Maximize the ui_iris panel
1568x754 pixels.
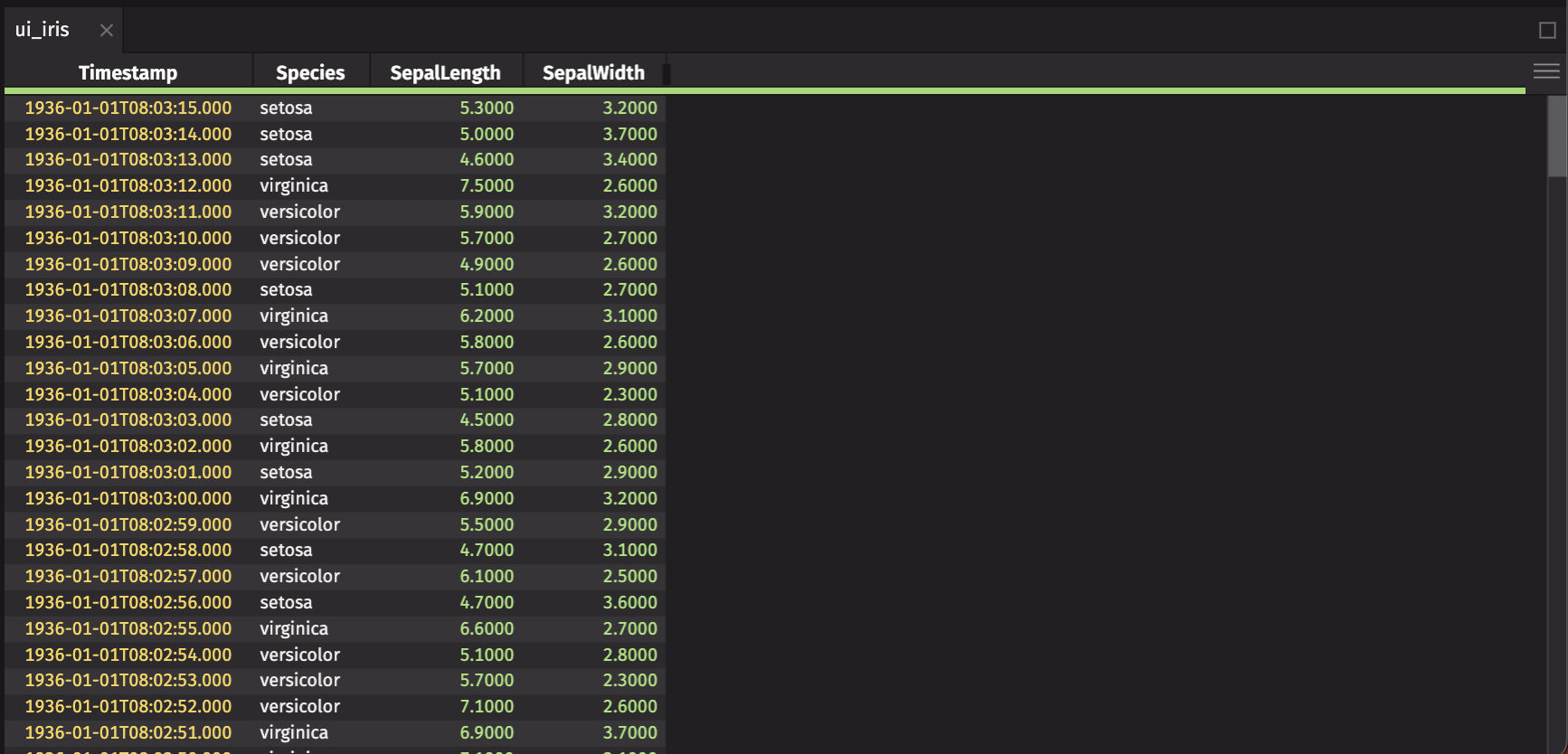(1547, 31)
